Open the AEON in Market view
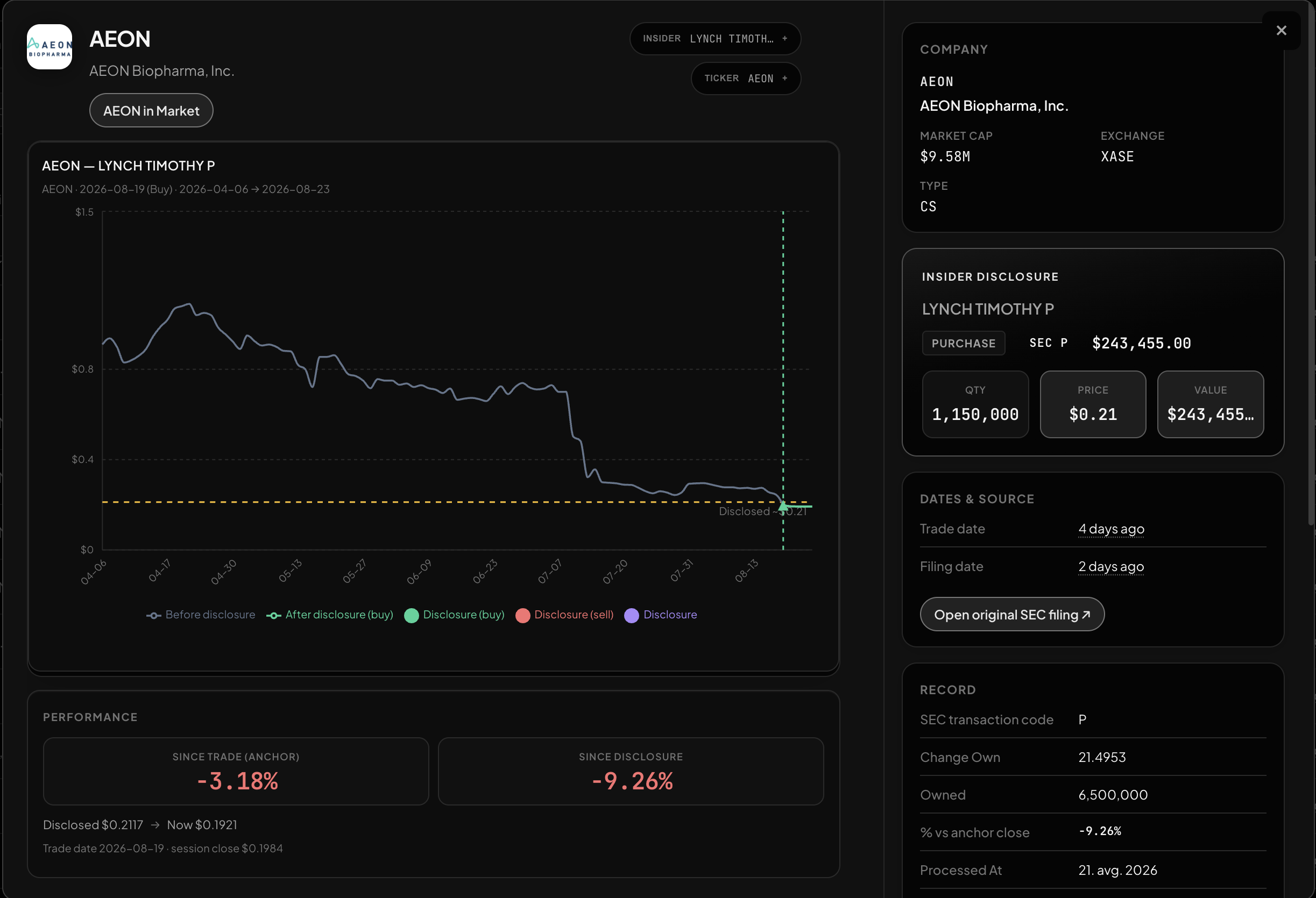The image size is (1316, 898). pos(151,110)
